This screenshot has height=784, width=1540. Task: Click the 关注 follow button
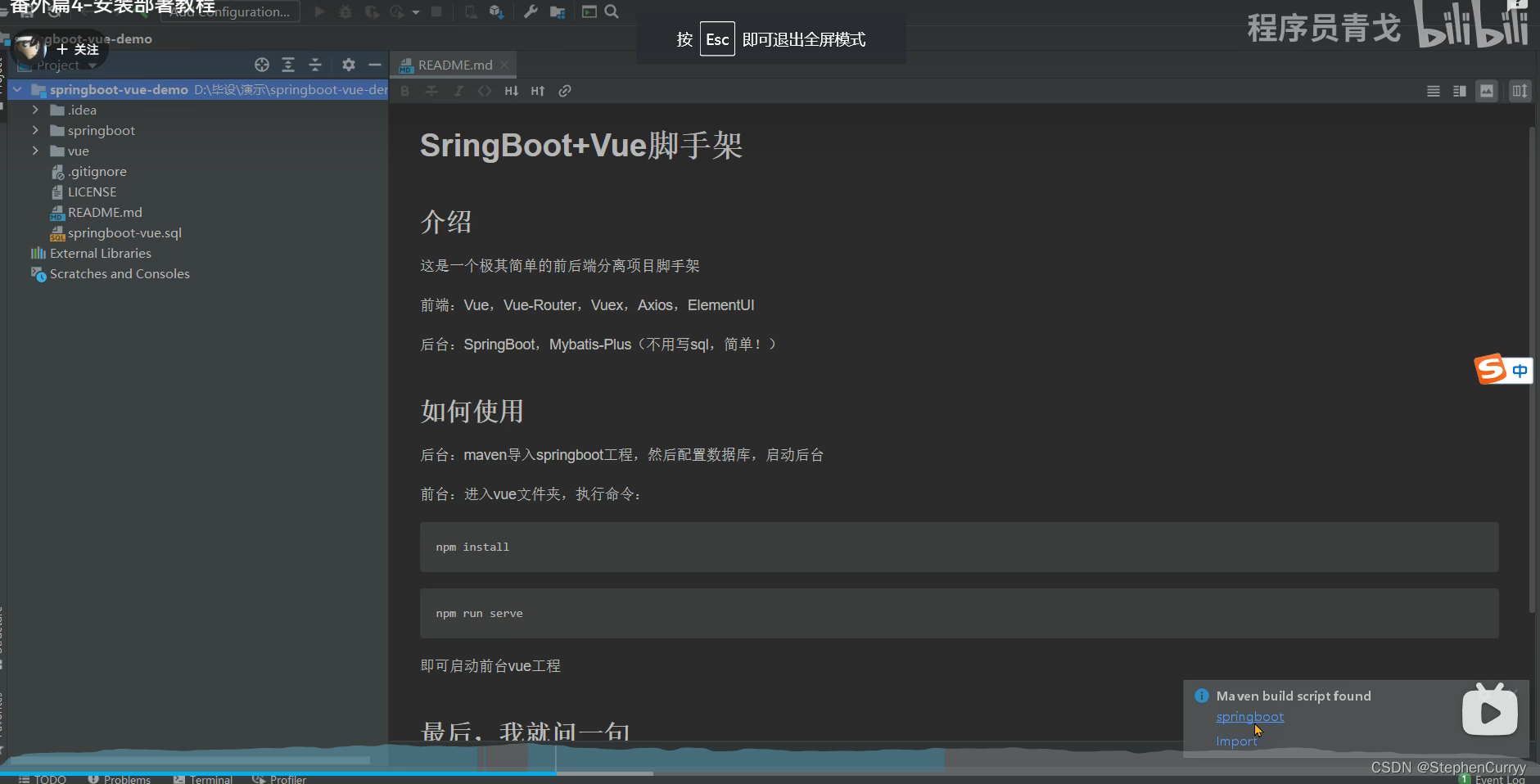click(x=78, y=49)
